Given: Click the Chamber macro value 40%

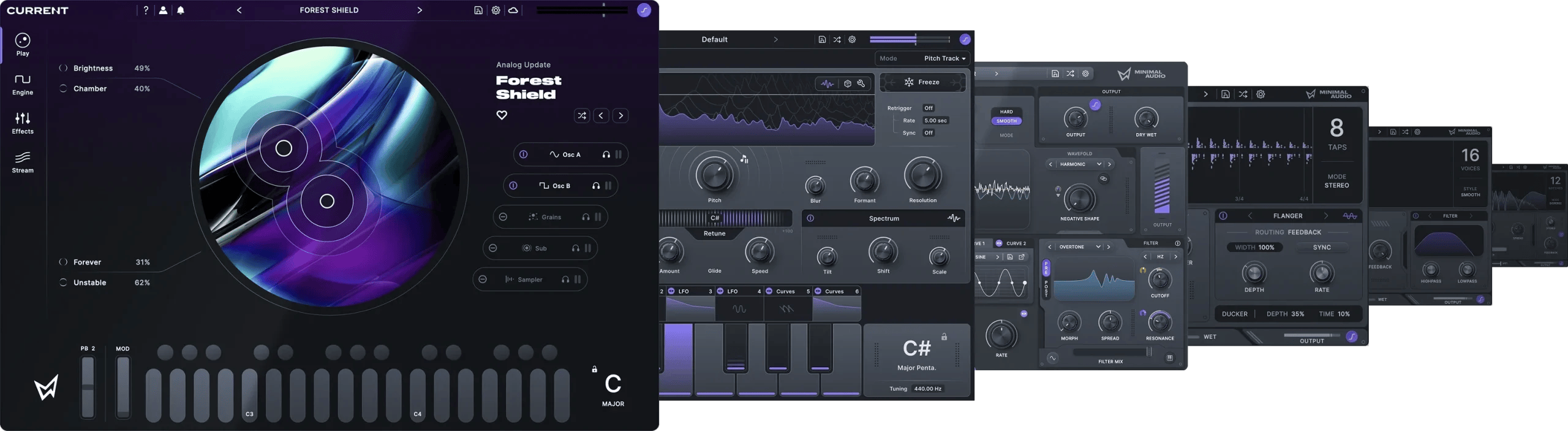Looking at the screenshot, I should point(142,88).
